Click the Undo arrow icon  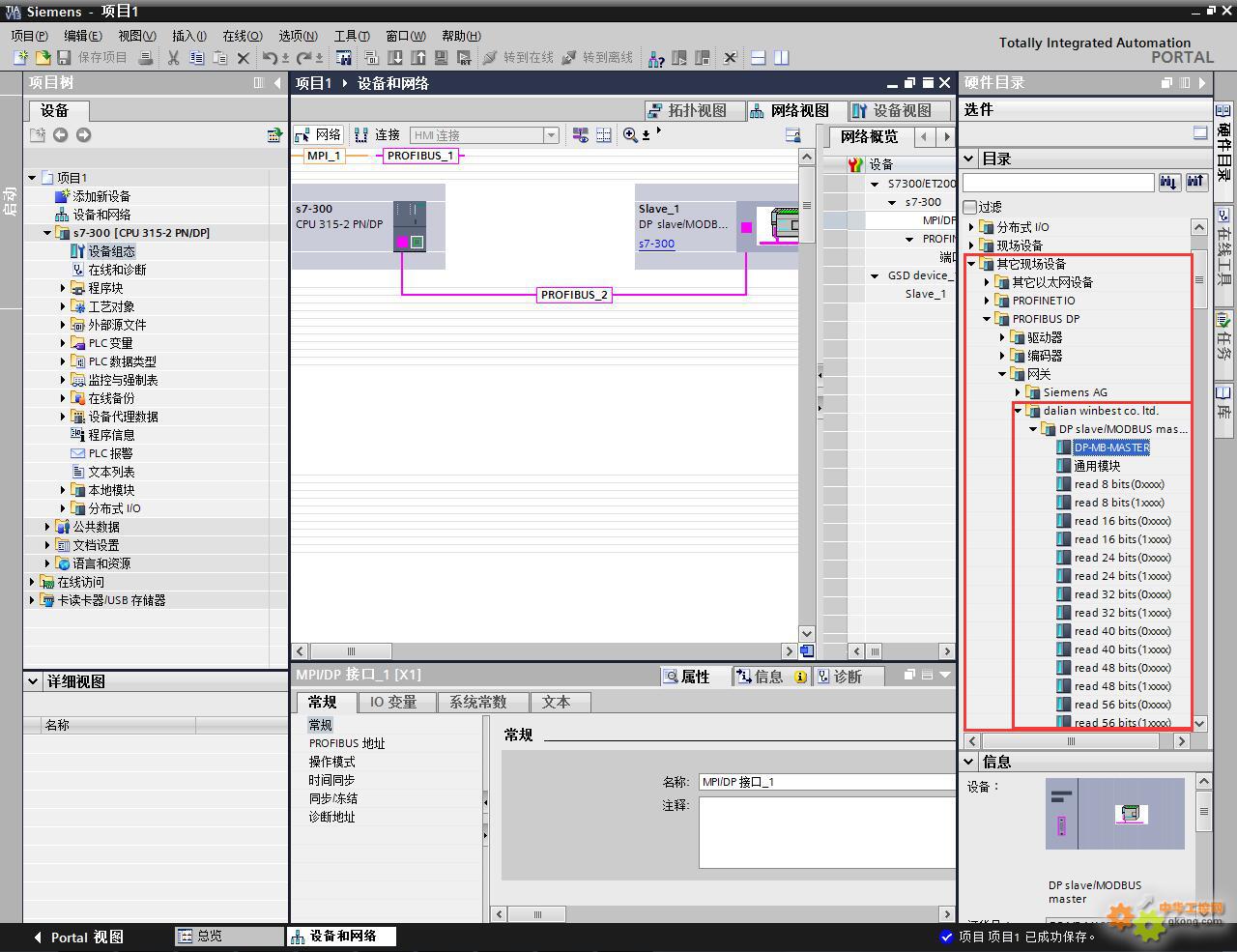pyautogui.click(x=271, y=58)
